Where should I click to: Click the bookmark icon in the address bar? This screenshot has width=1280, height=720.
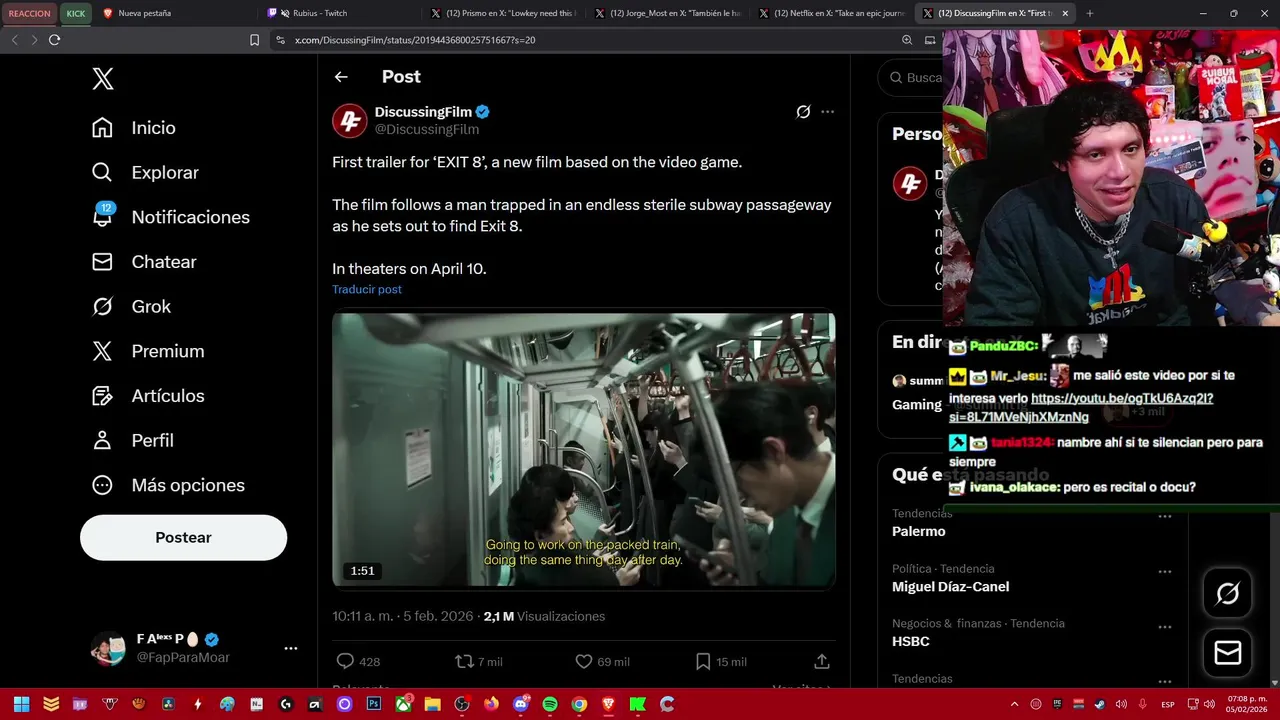pos(254,40)
